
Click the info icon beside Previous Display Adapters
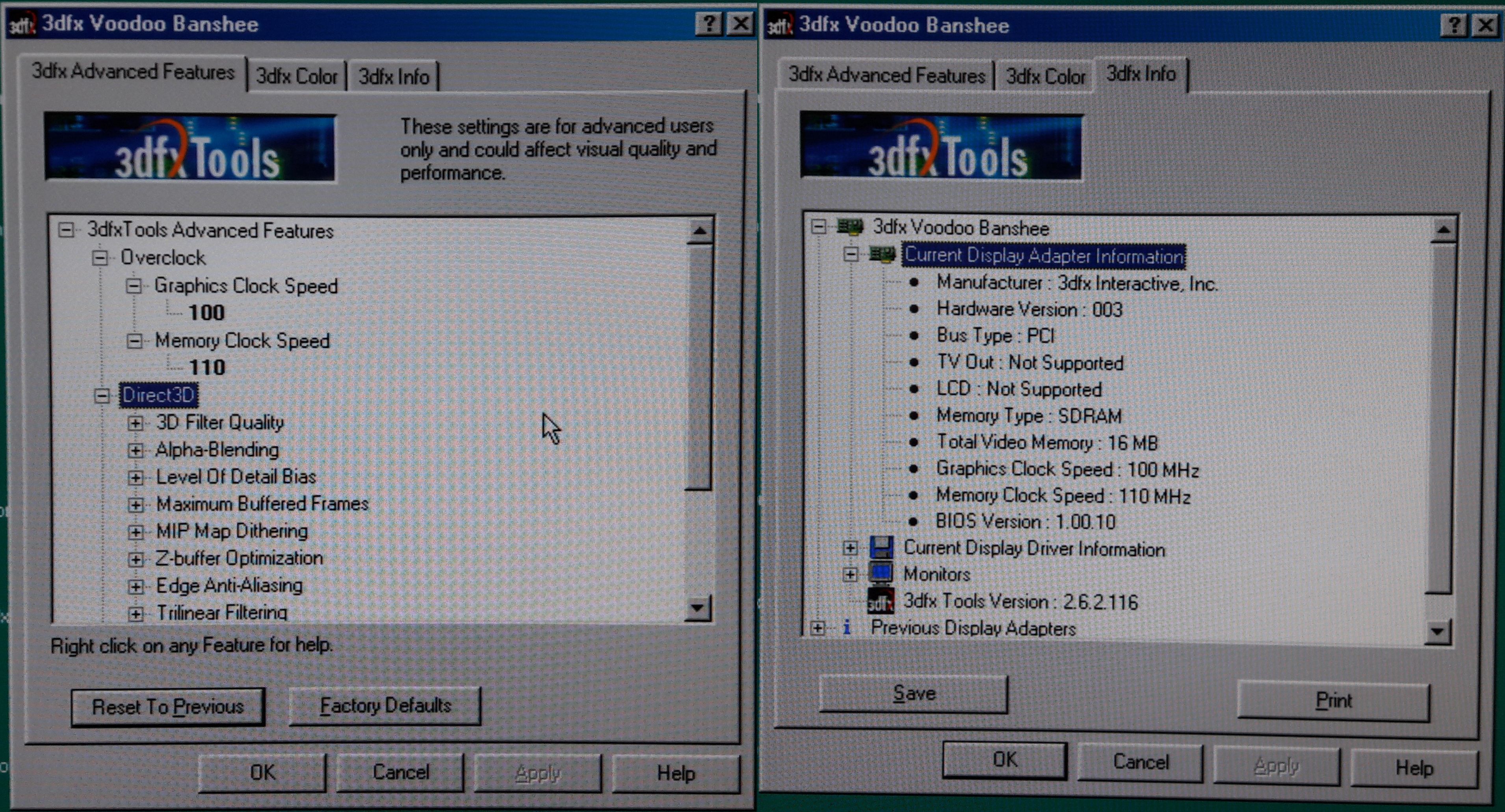847,628
